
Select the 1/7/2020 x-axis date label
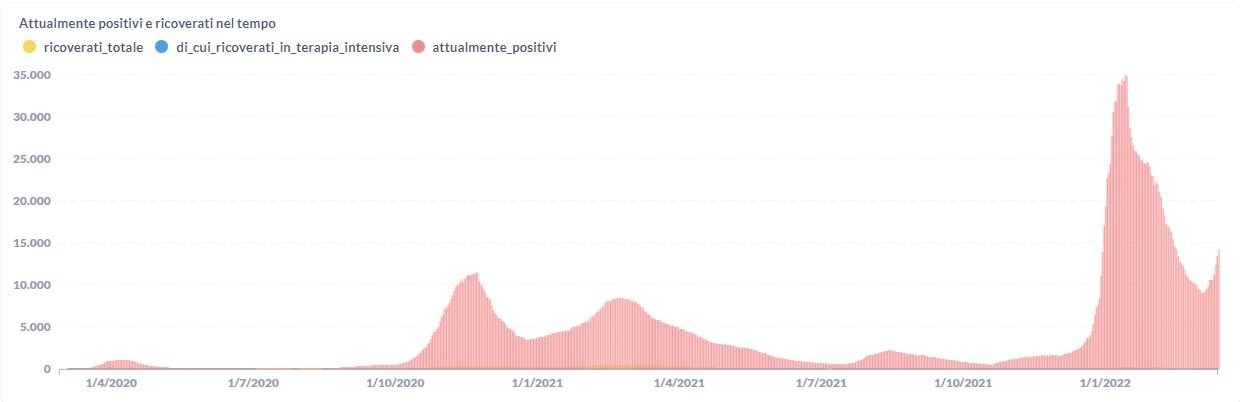pyautogui.click(x=252, y=383)
